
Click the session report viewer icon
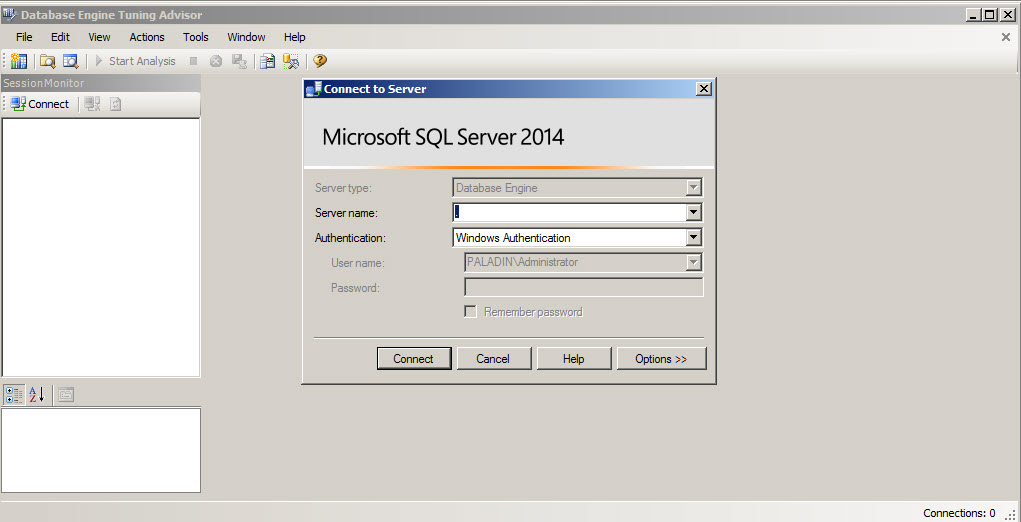[x=70, y=61]
